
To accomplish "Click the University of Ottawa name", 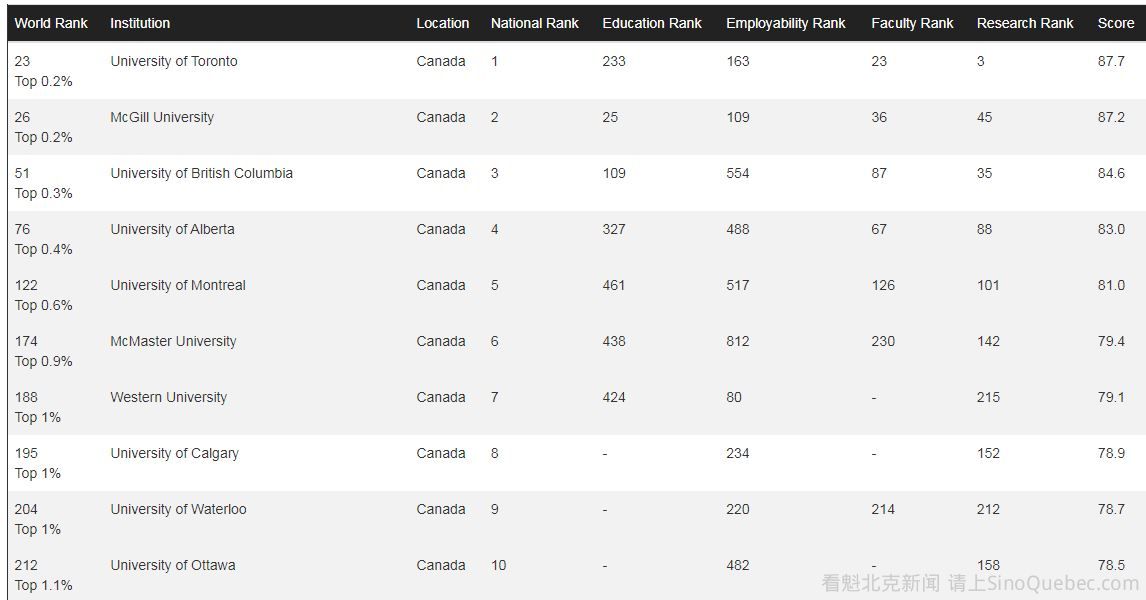I will pos(173,565).
